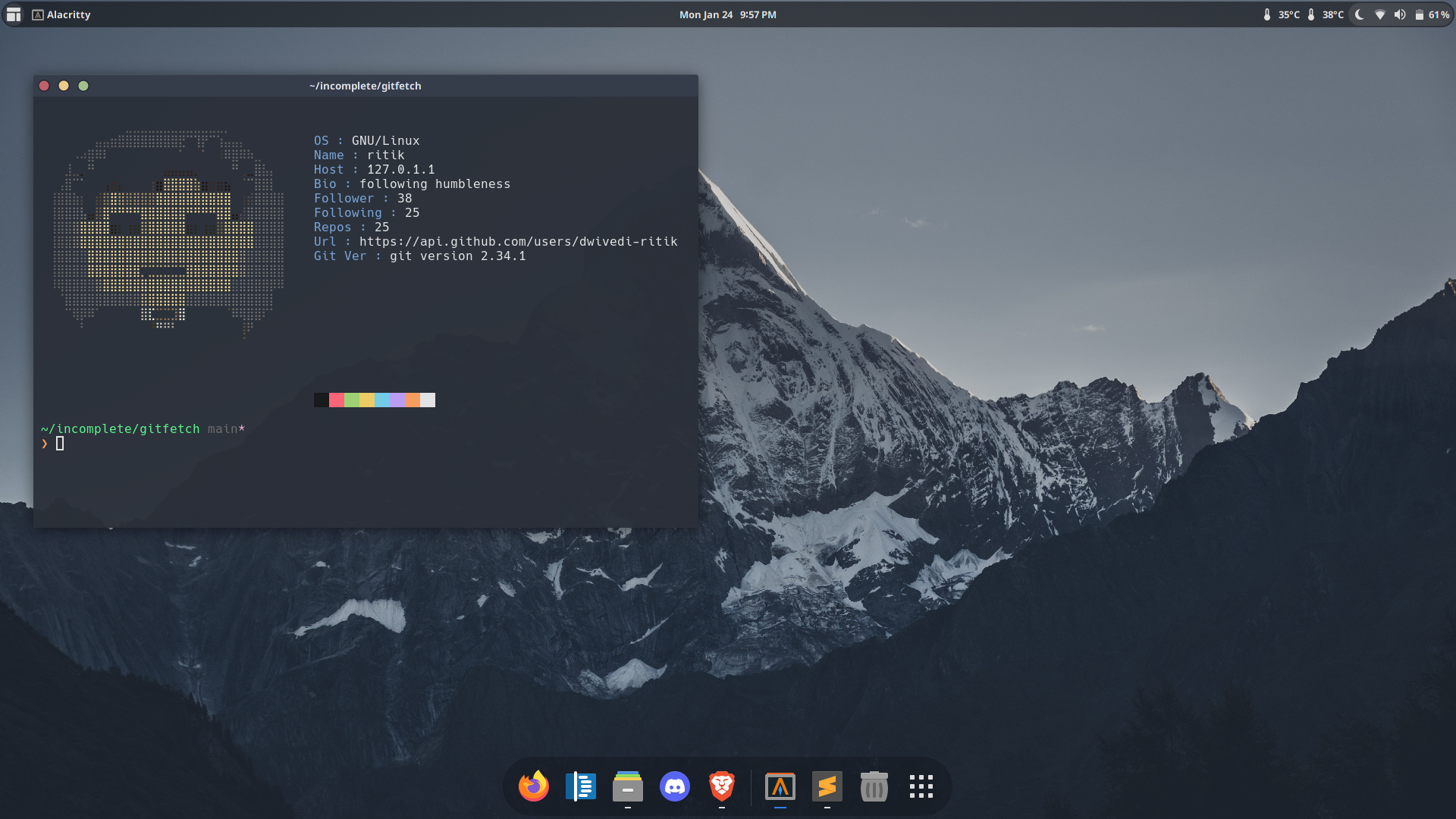Image resolution: width=1456 pixels, height=819 pixels.
Task: Open Firefox from the dock
Action: (534, 786)
